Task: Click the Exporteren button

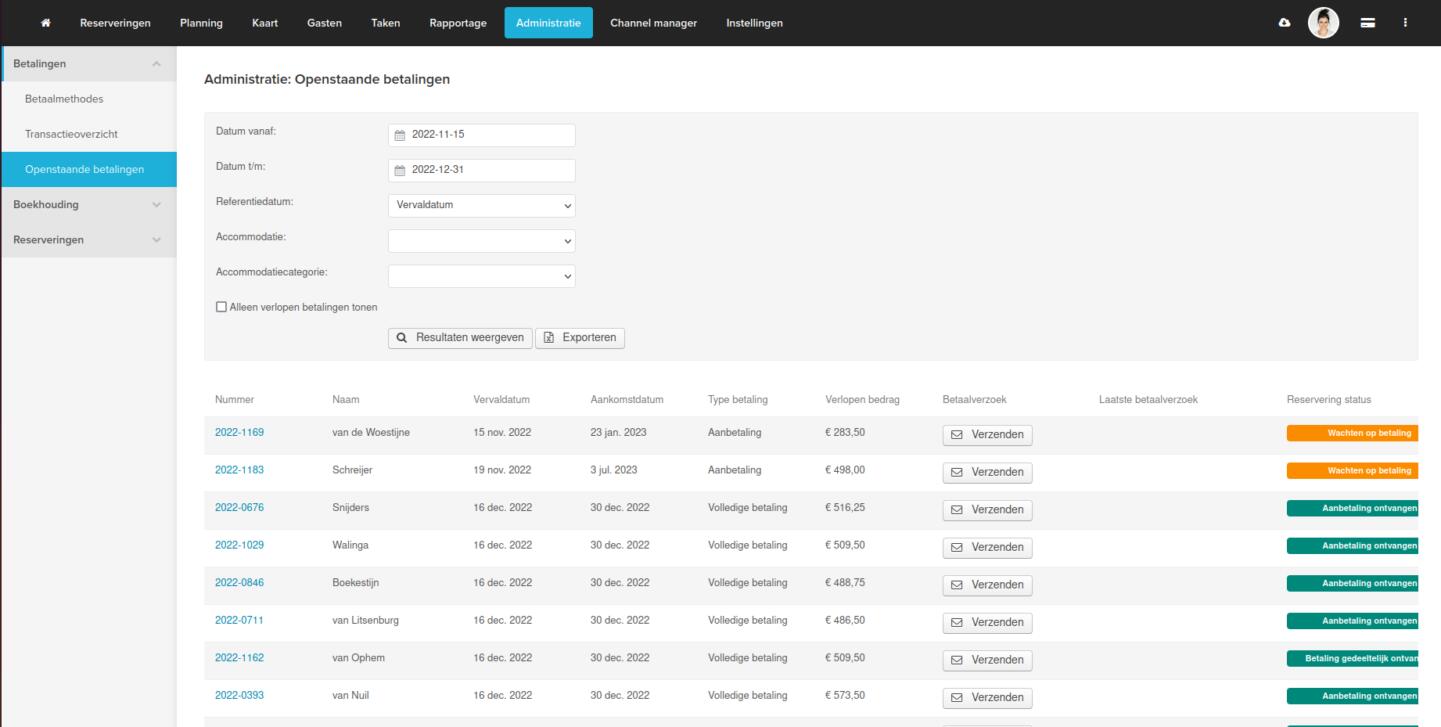Action: click(580, 338)
